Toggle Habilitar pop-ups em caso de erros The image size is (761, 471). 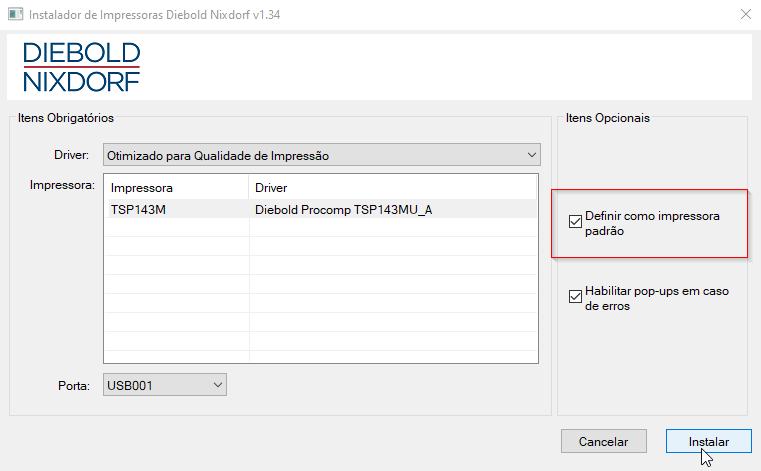[x=575, y=297]
